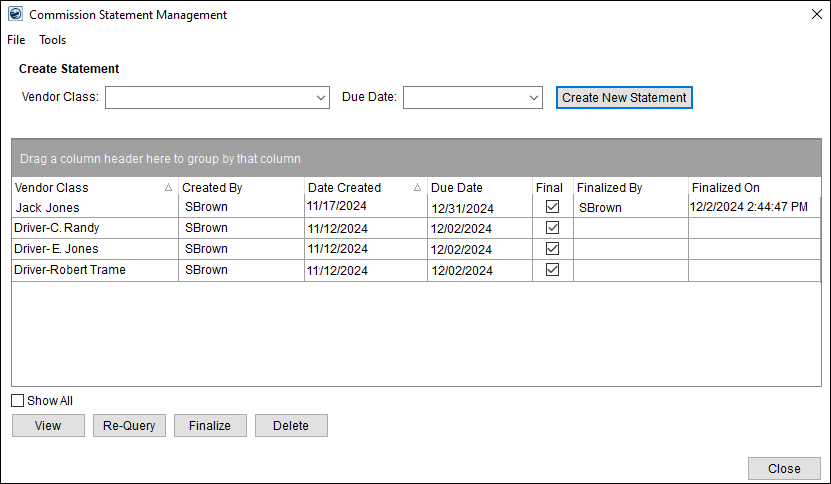Open the Tools menu
831x484 pixels.
pyautogui.click(x=53, y=40)
